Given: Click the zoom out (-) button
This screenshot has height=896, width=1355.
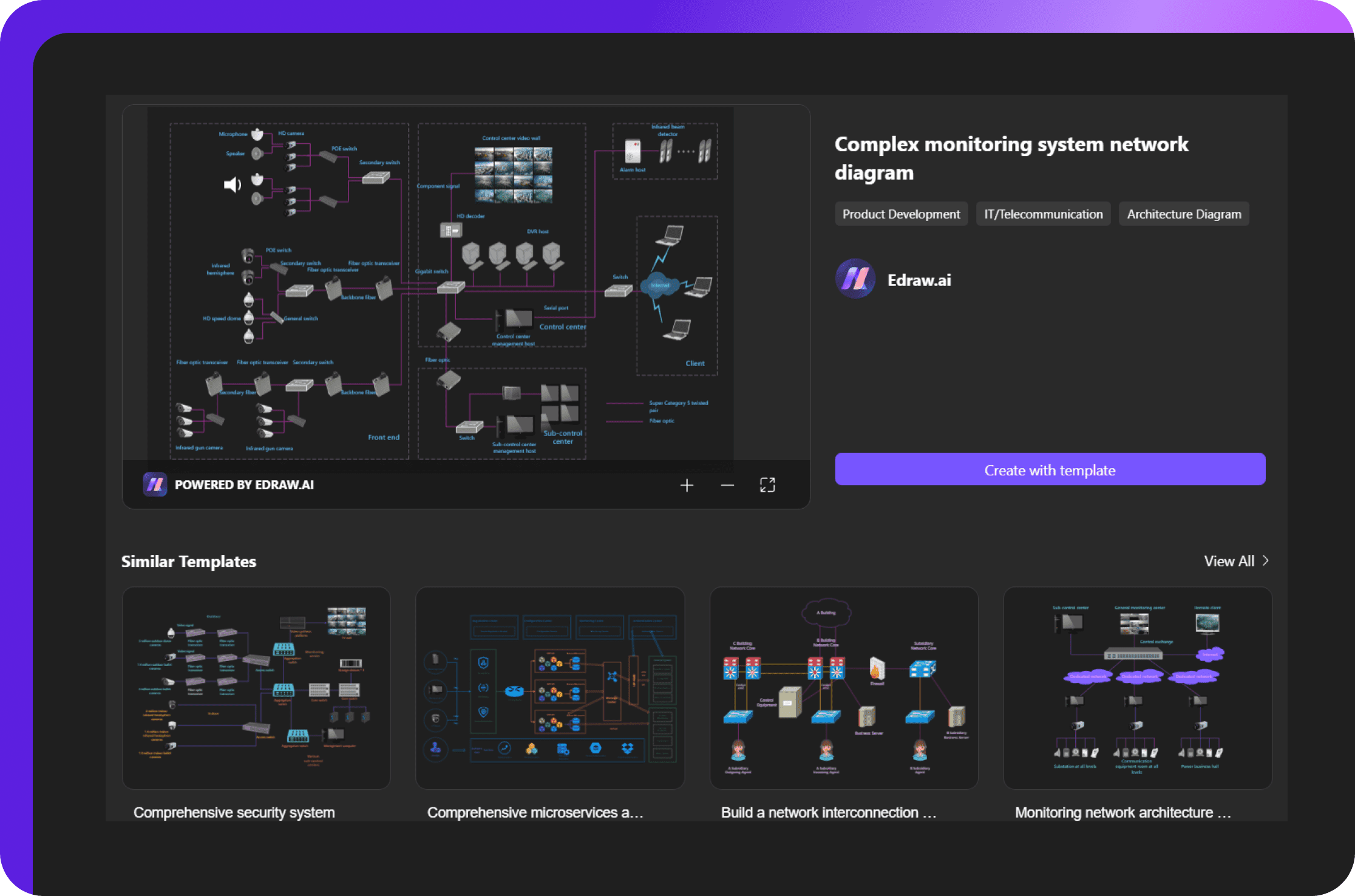Looking at the screenshot, I should [726, 485].
